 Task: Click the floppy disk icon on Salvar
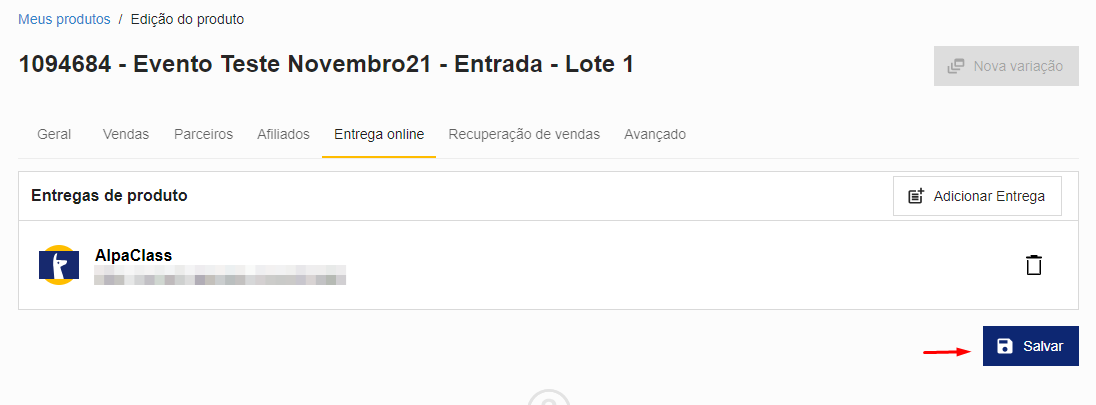pyautogui.click(x=1004, y=346)
